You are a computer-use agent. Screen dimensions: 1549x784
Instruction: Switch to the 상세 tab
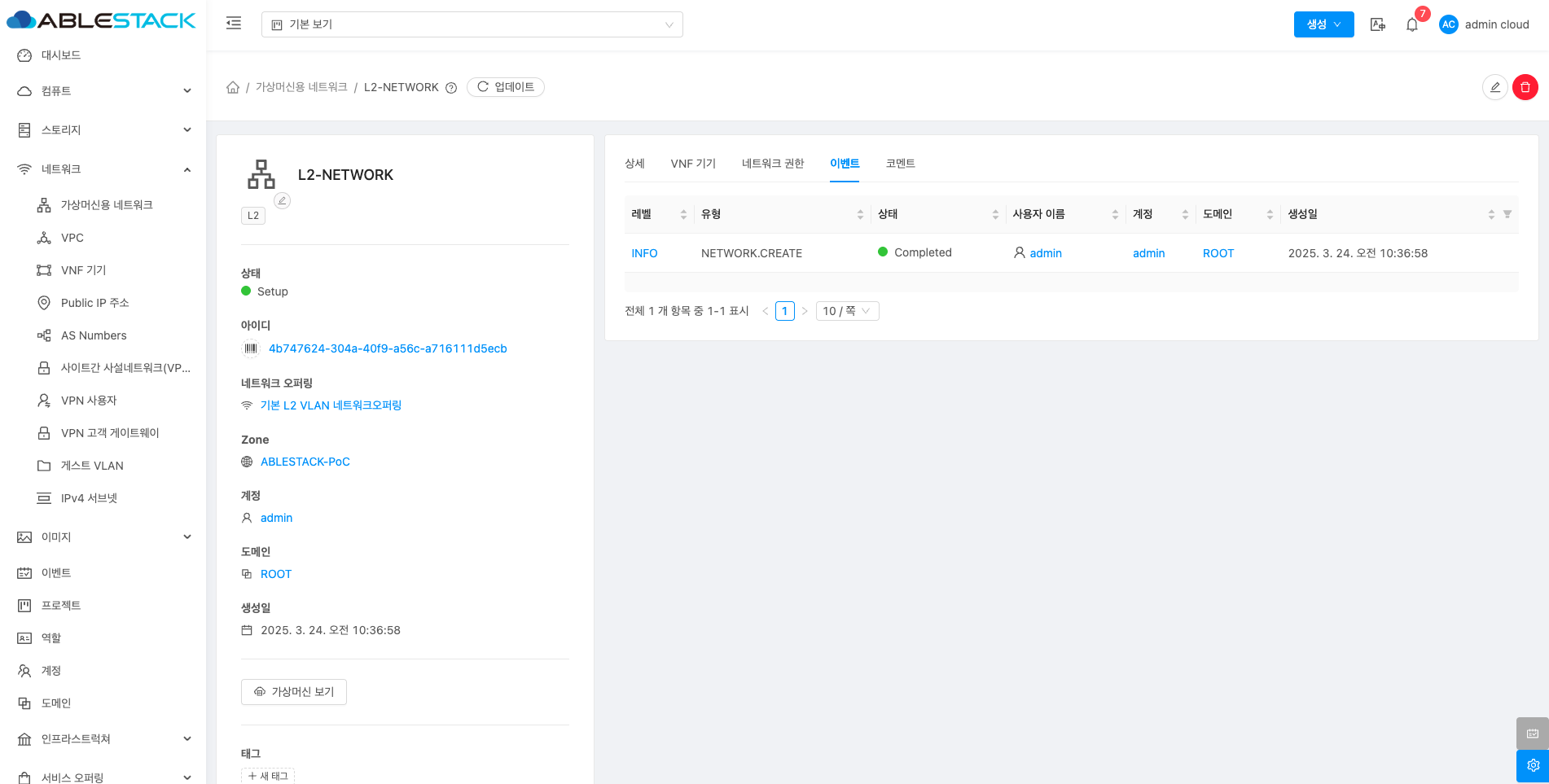click(x=634, y=164)
